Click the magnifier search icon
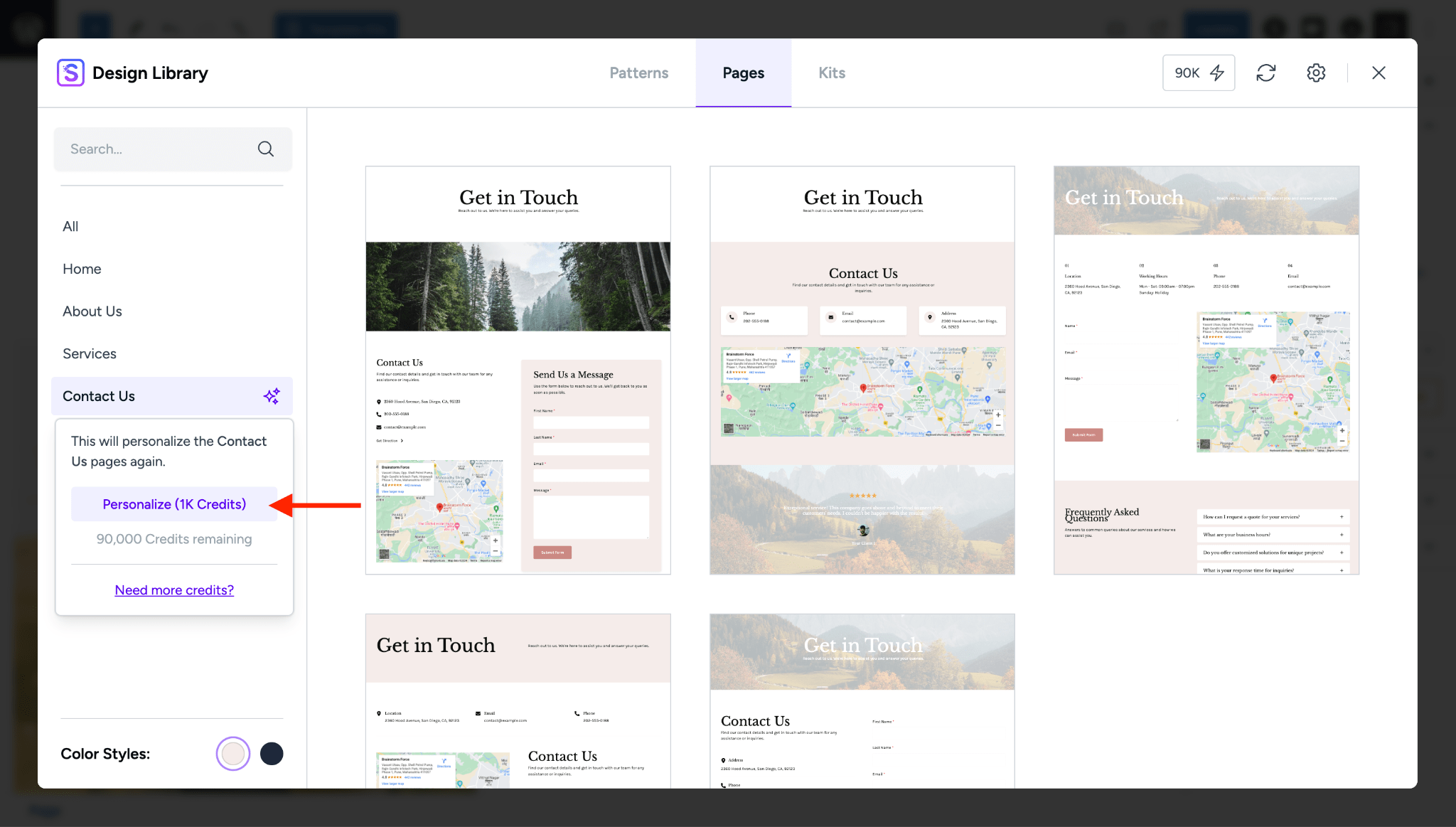Screen dimensions: 1456x827 pos(265,149)
